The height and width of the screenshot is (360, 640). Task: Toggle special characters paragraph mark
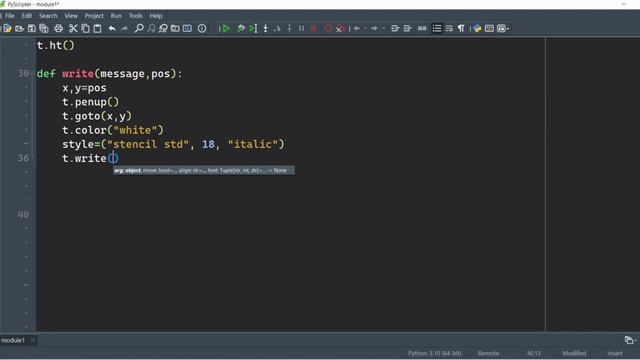(x=461, y=29)
